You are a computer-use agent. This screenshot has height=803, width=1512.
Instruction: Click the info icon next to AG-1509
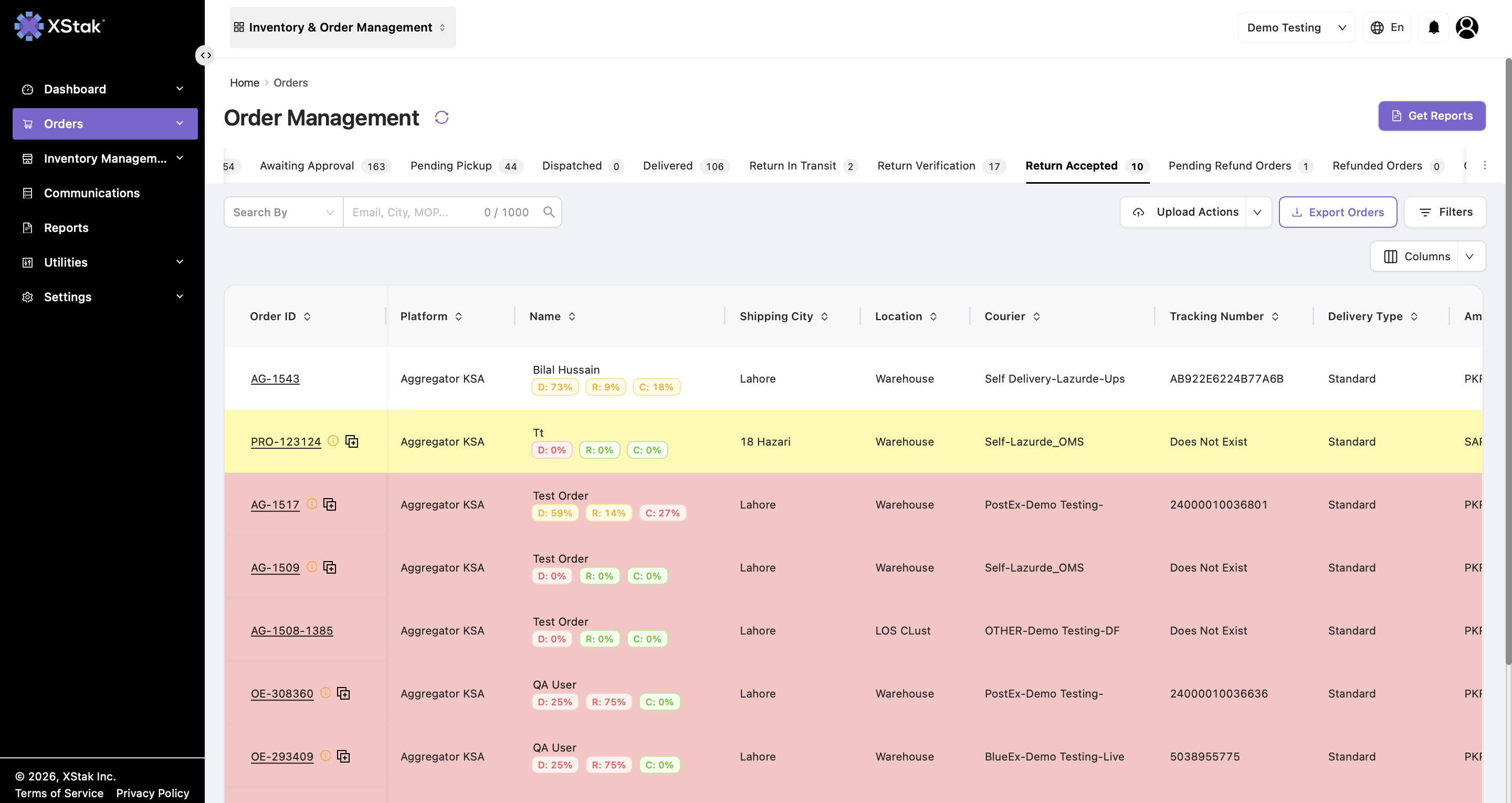pyautogui.click(x=312, y=566)
